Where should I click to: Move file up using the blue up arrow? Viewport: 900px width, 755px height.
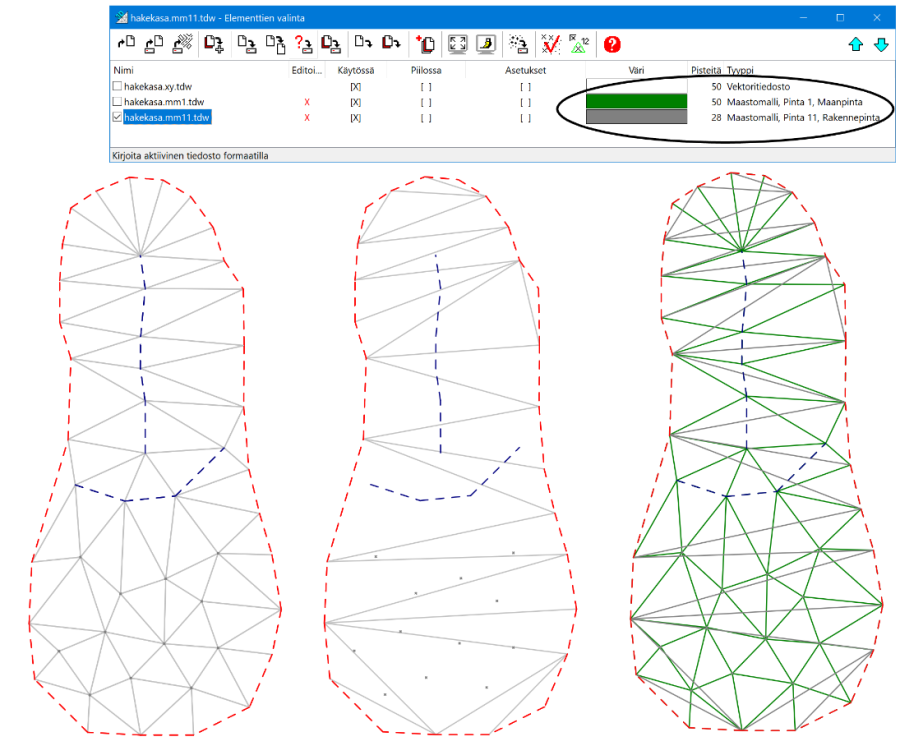click(x=855, y=44)
